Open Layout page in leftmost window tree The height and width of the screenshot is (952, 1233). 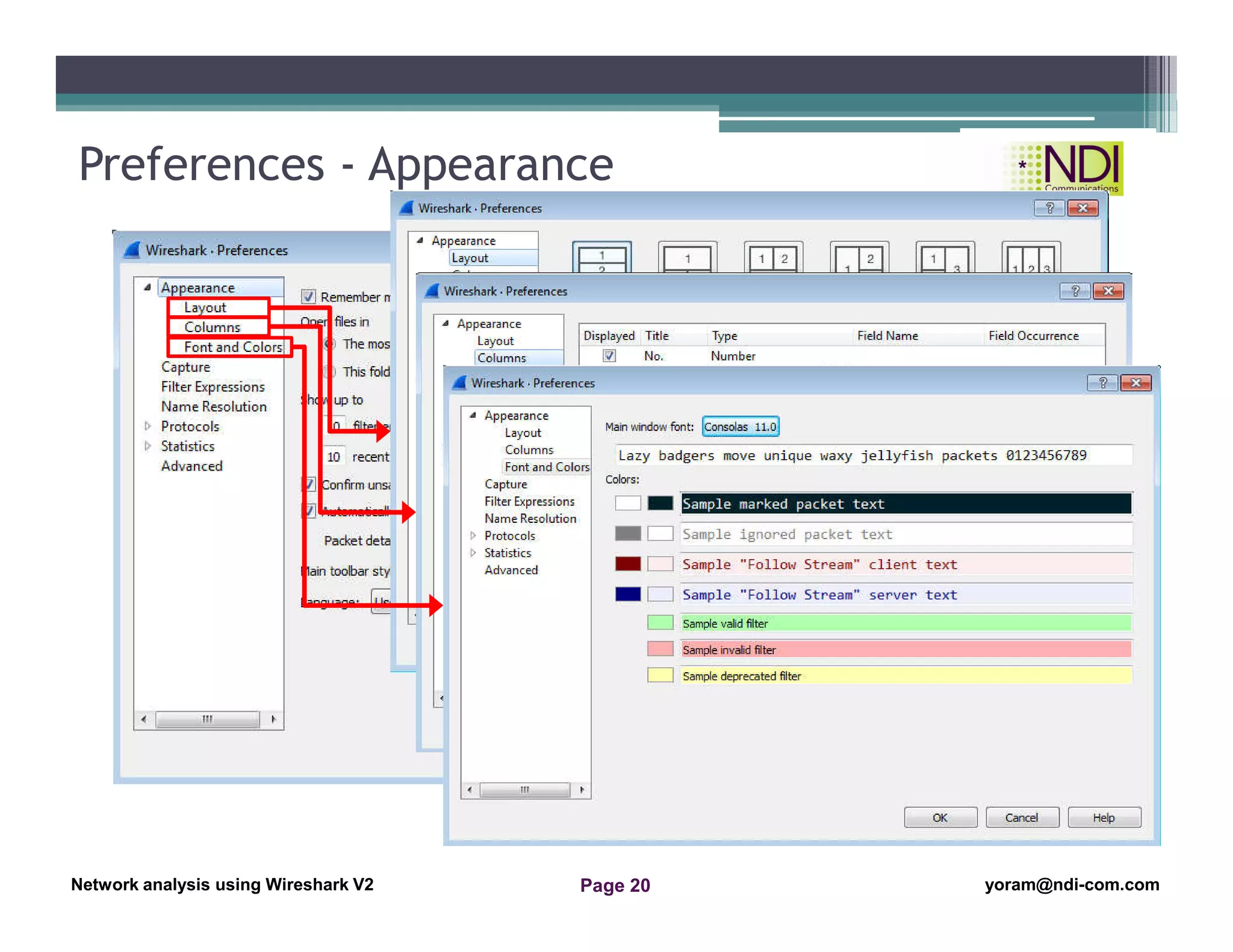[205, 308]
